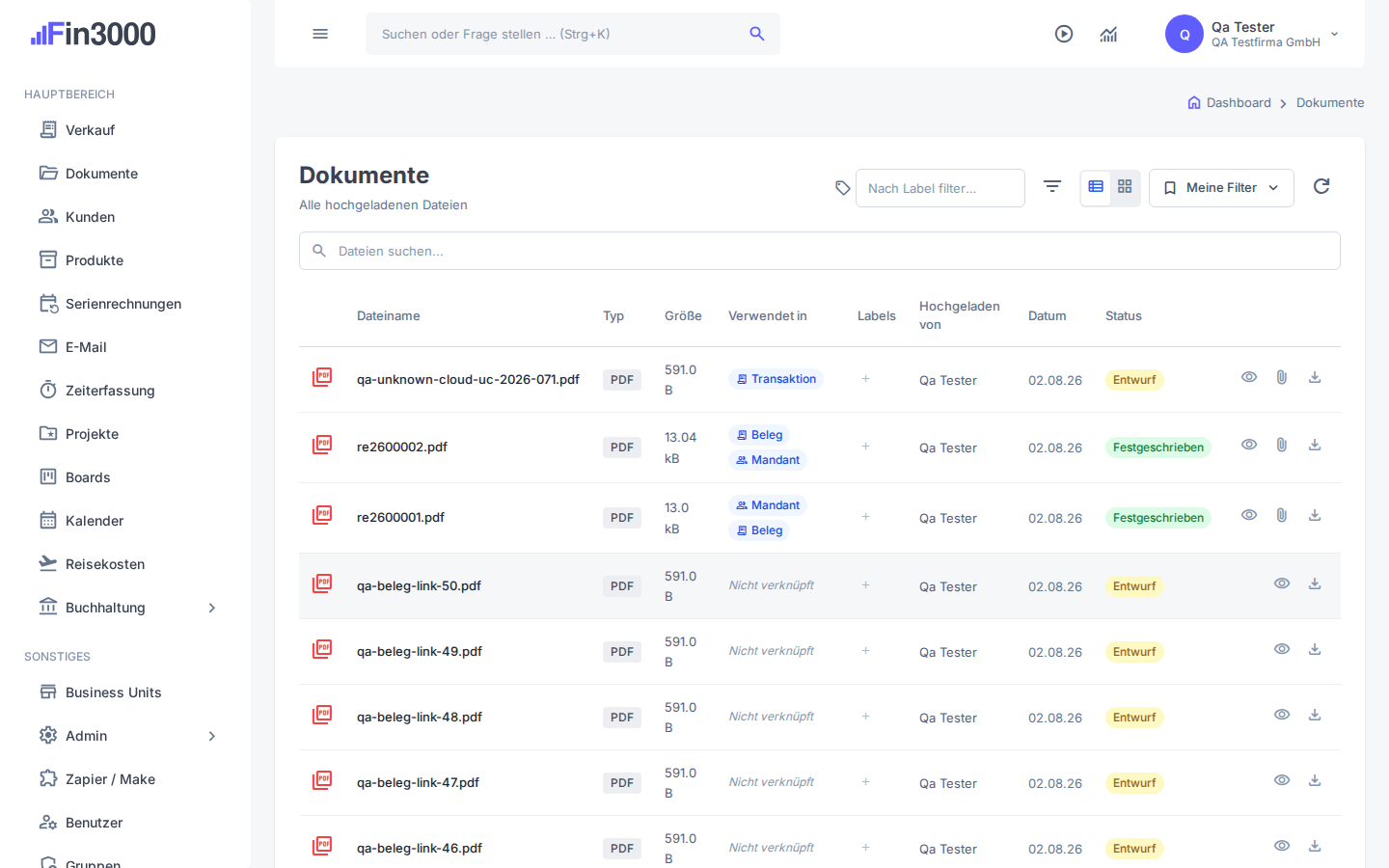Click the Festgeschrieben status badge of re2600001.pdf

[x=1158, y=518]
